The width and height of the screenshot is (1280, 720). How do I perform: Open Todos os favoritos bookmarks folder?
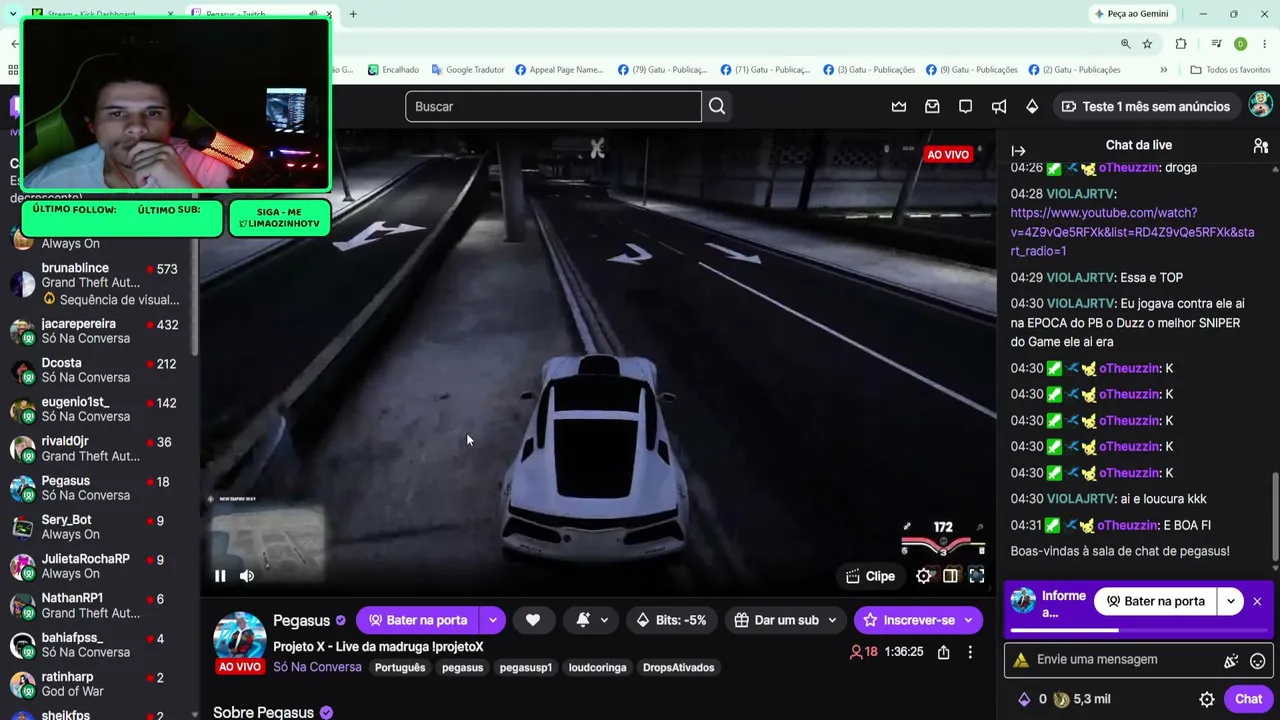(1230, 70)
